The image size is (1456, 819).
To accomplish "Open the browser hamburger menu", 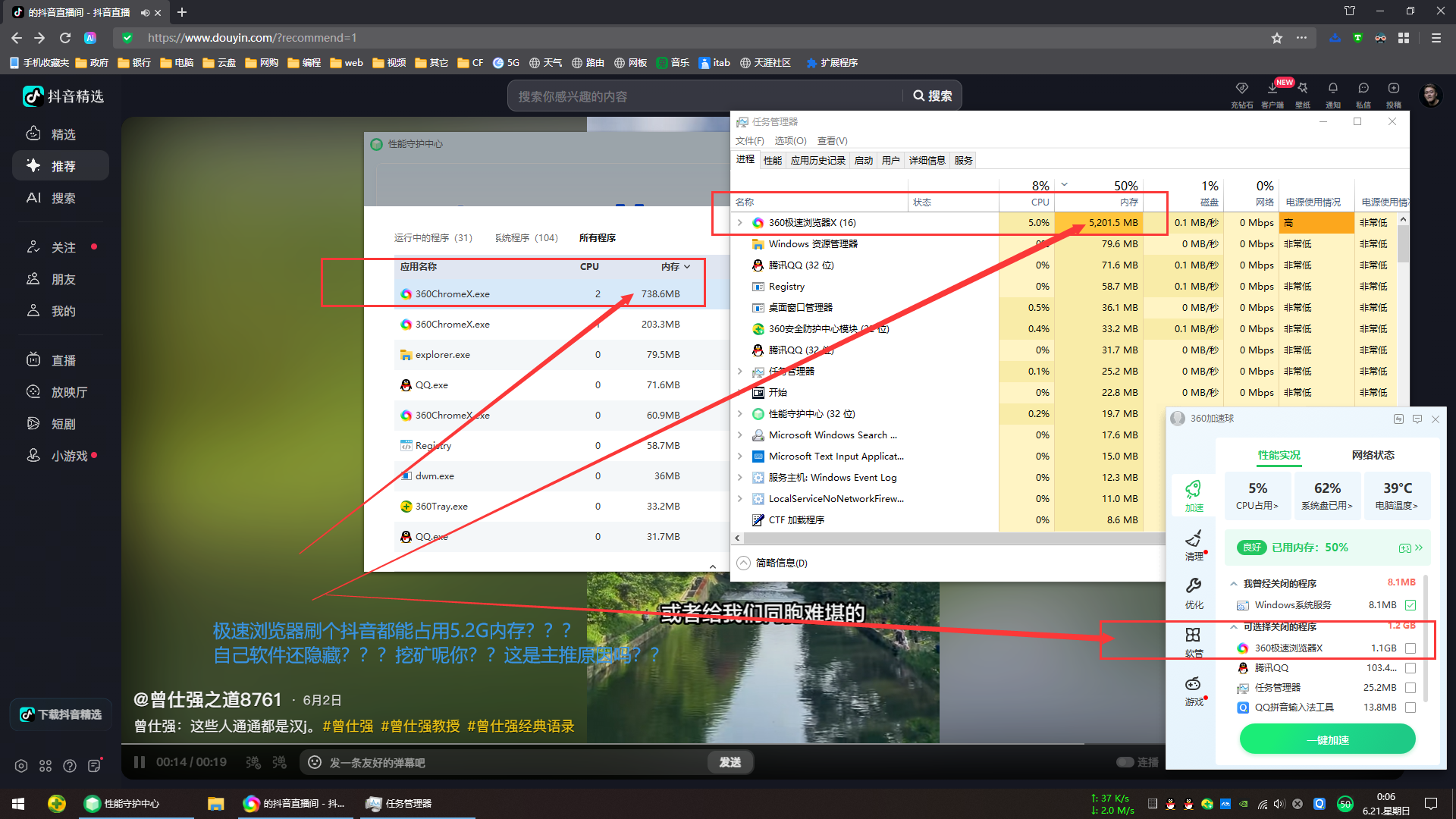I will pos(1436,38).
